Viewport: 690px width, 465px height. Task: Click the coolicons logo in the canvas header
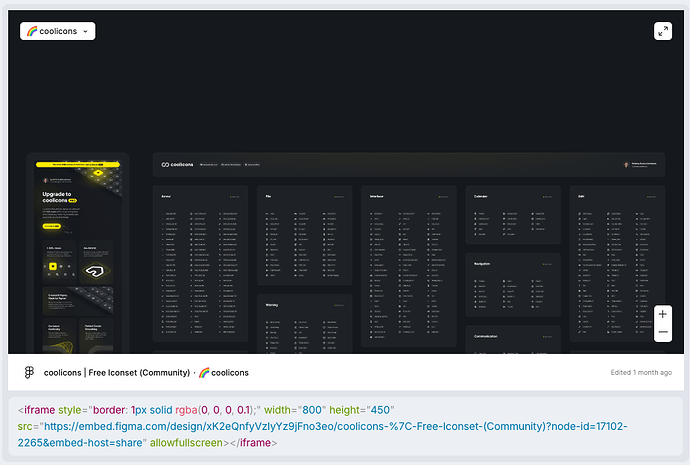coord(177,165)
